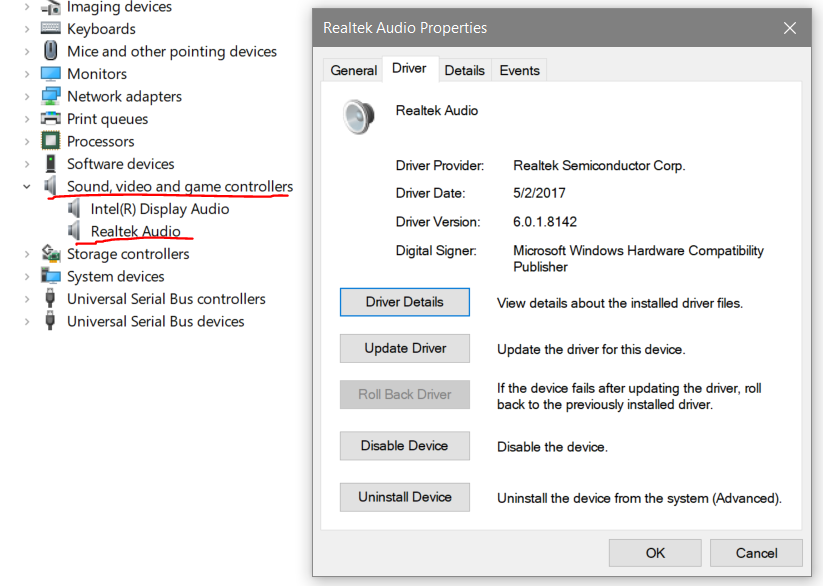The width and height of the screenshot is (823, 586).
Task: Click the Processors chip icon
Action: pyautogui.click(x=50, y=141)
